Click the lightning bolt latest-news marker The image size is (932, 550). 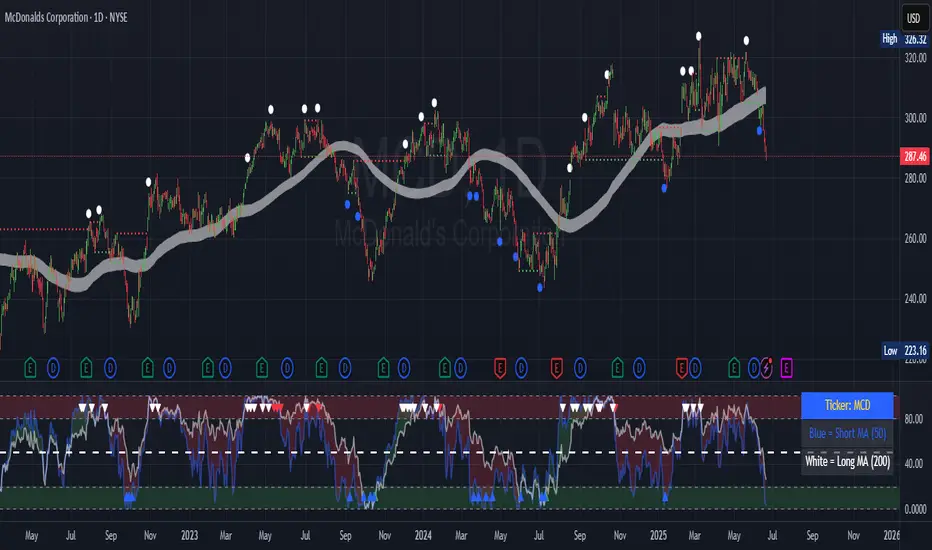click(x=767, y=369)
